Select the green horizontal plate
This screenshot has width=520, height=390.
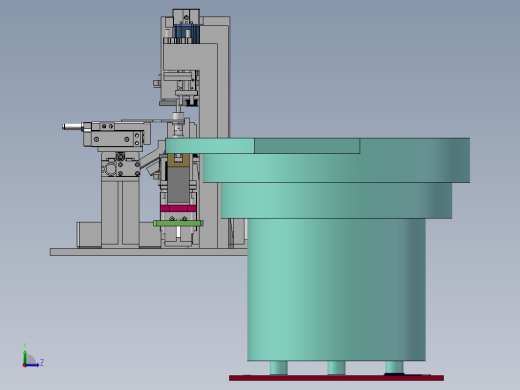[x=178, y=223]
